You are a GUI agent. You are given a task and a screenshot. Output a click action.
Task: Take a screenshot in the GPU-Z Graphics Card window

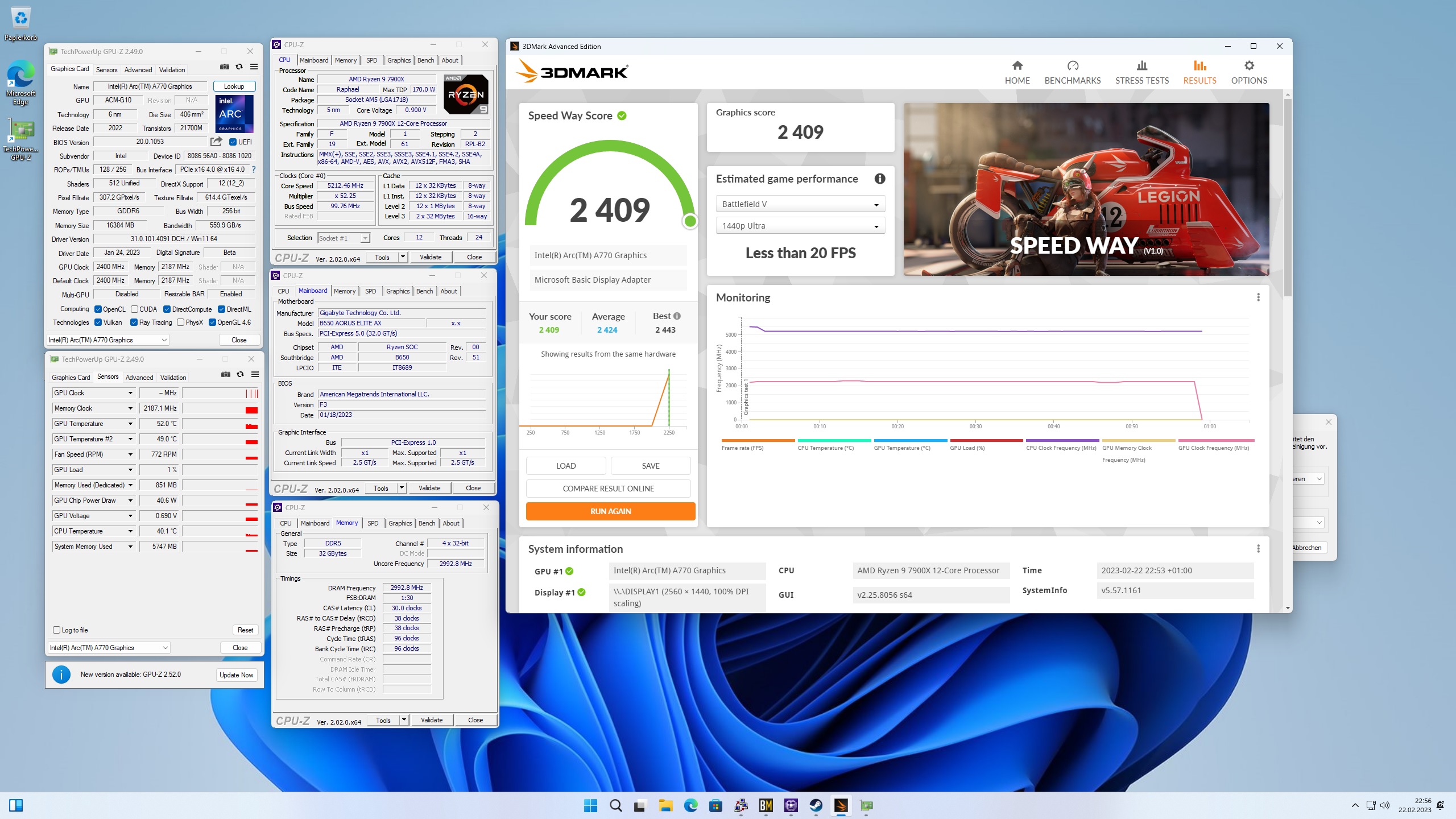[x=225, y=67]
